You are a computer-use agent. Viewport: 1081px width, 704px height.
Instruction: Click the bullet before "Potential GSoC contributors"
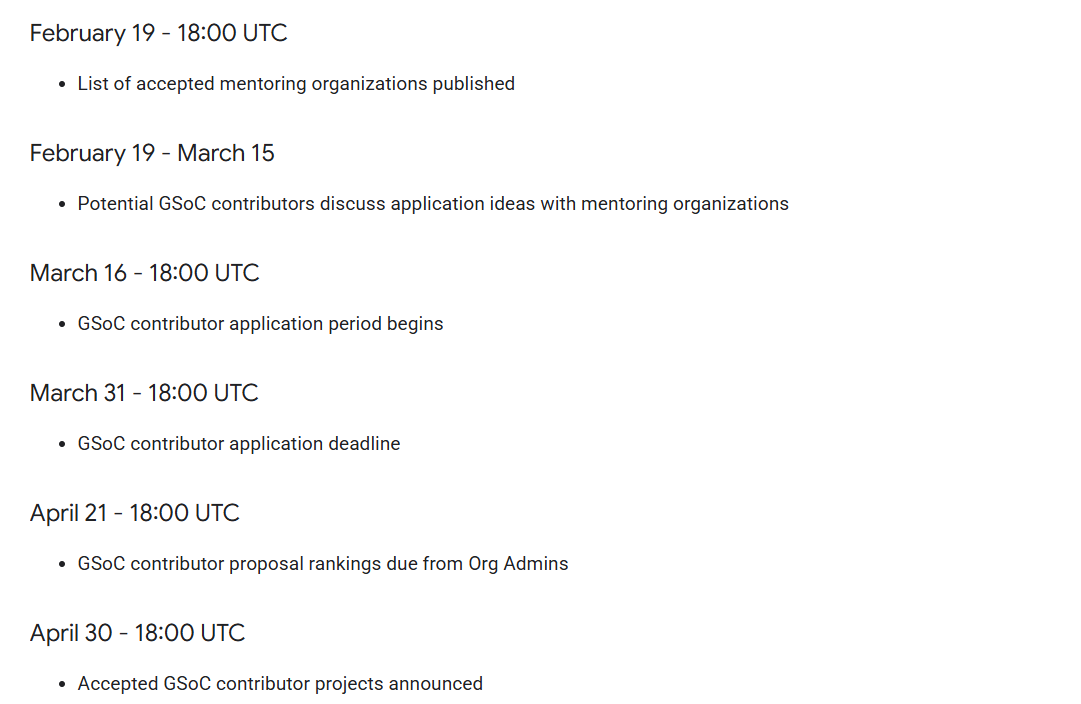point(62,205)
